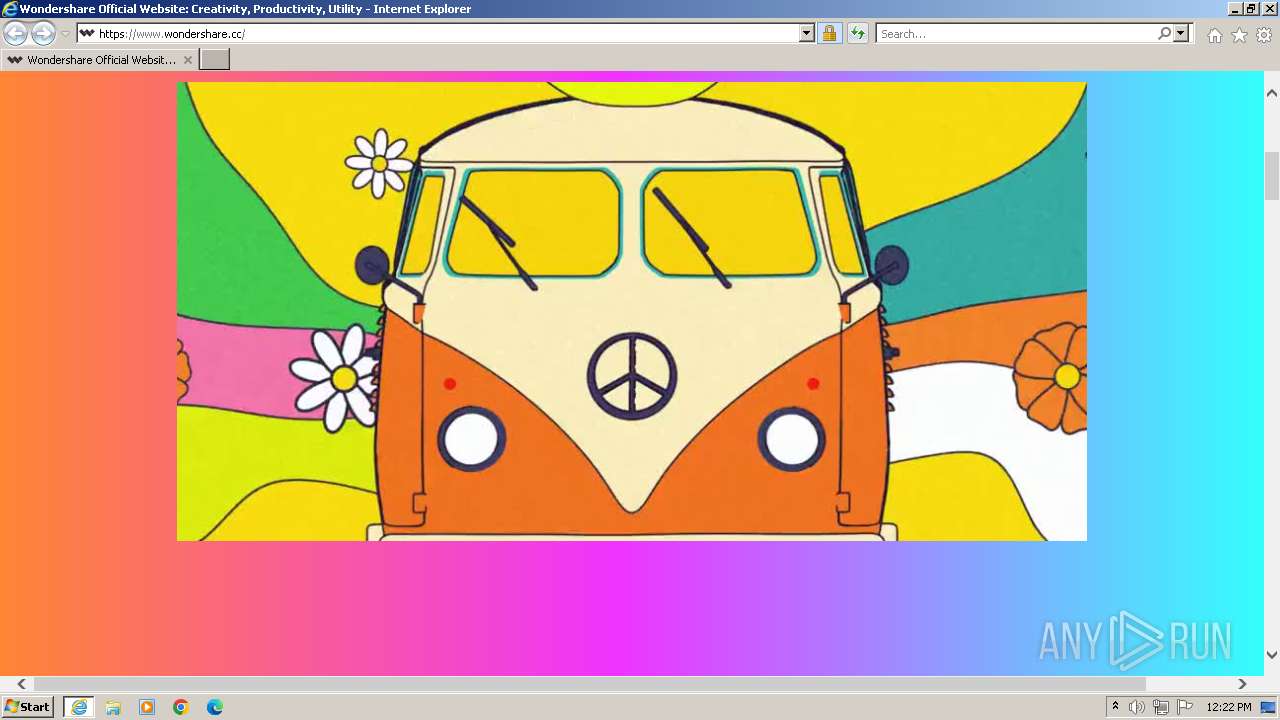The width and height of the screenshot is (1280, 720).
Task: Open the search provider dropdown arrow
Action: point(1181,34)
